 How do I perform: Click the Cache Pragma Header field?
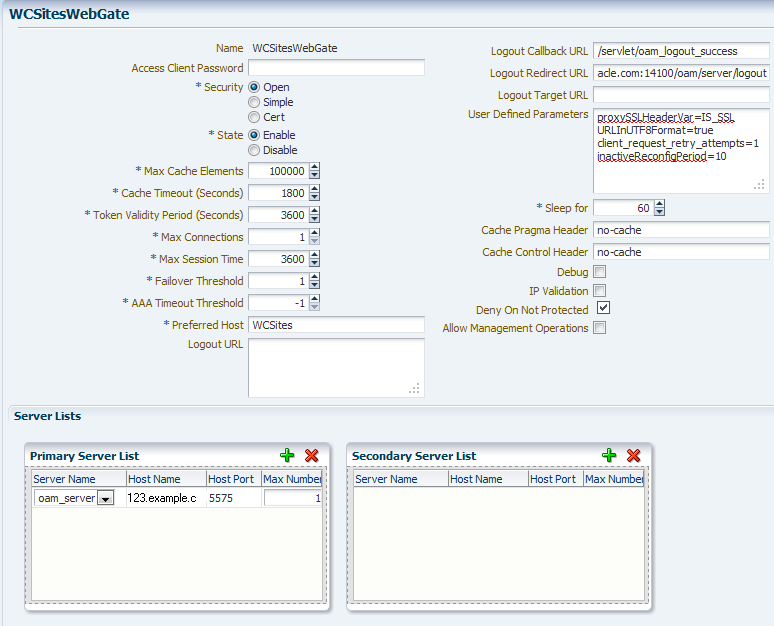(681, 230)
